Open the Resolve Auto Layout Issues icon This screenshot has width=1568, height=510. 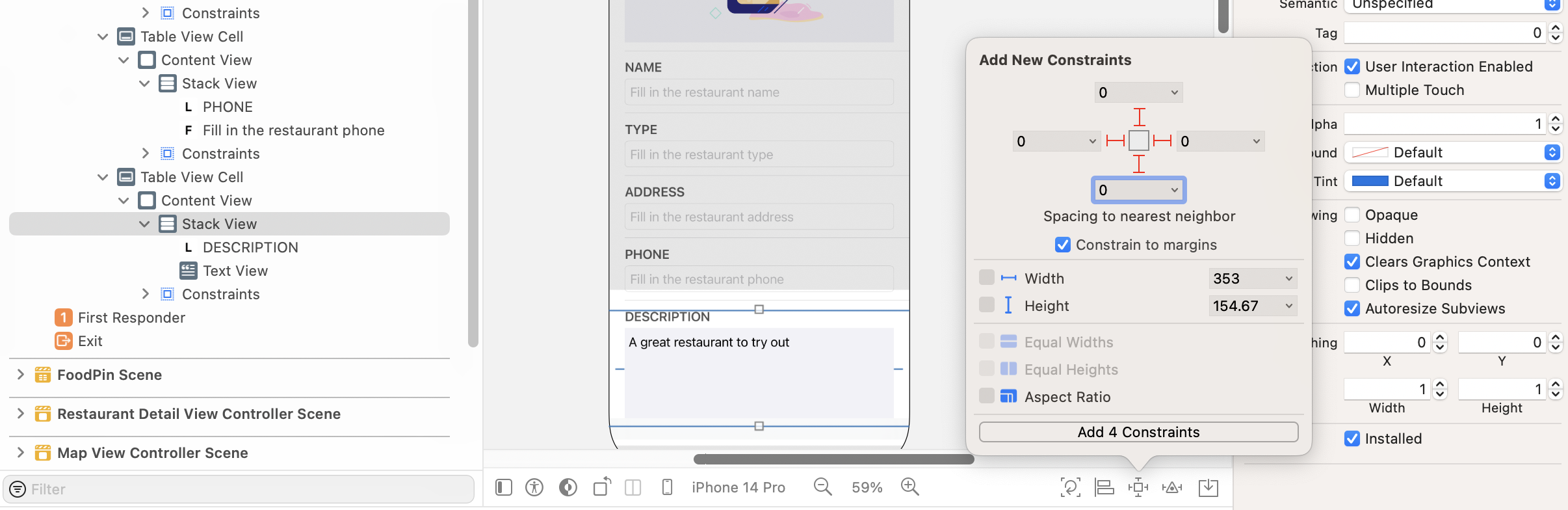click(1172, 487)
